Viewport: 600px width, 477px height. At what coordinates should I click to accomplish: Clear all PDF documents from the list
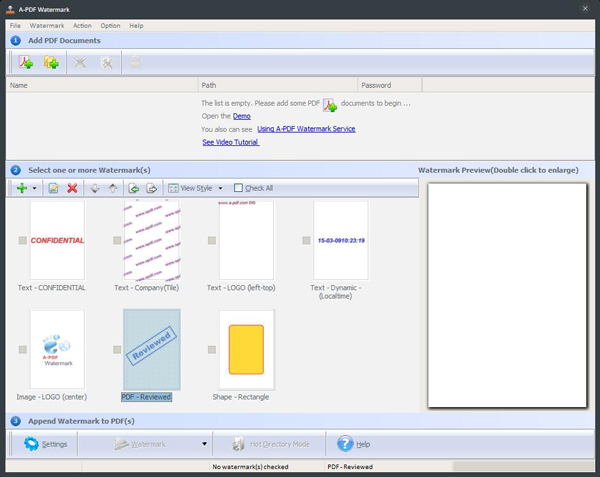107,62
